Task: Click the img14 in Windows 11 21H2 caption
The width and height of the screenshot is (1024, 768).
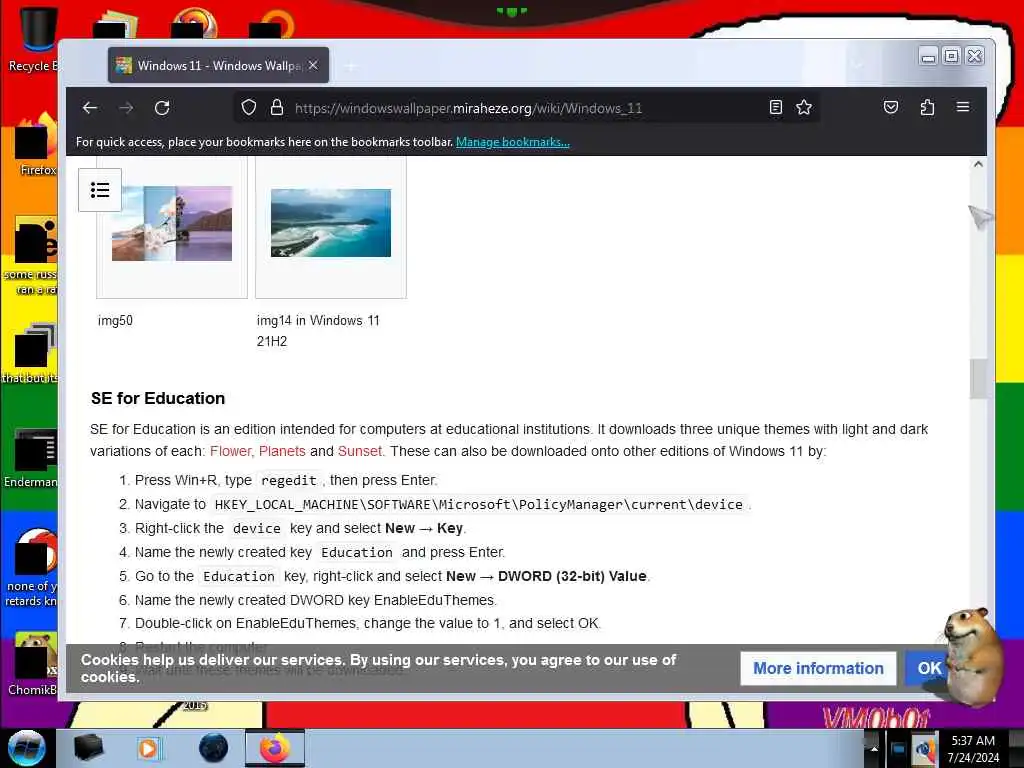Action: tap(318, 330)
